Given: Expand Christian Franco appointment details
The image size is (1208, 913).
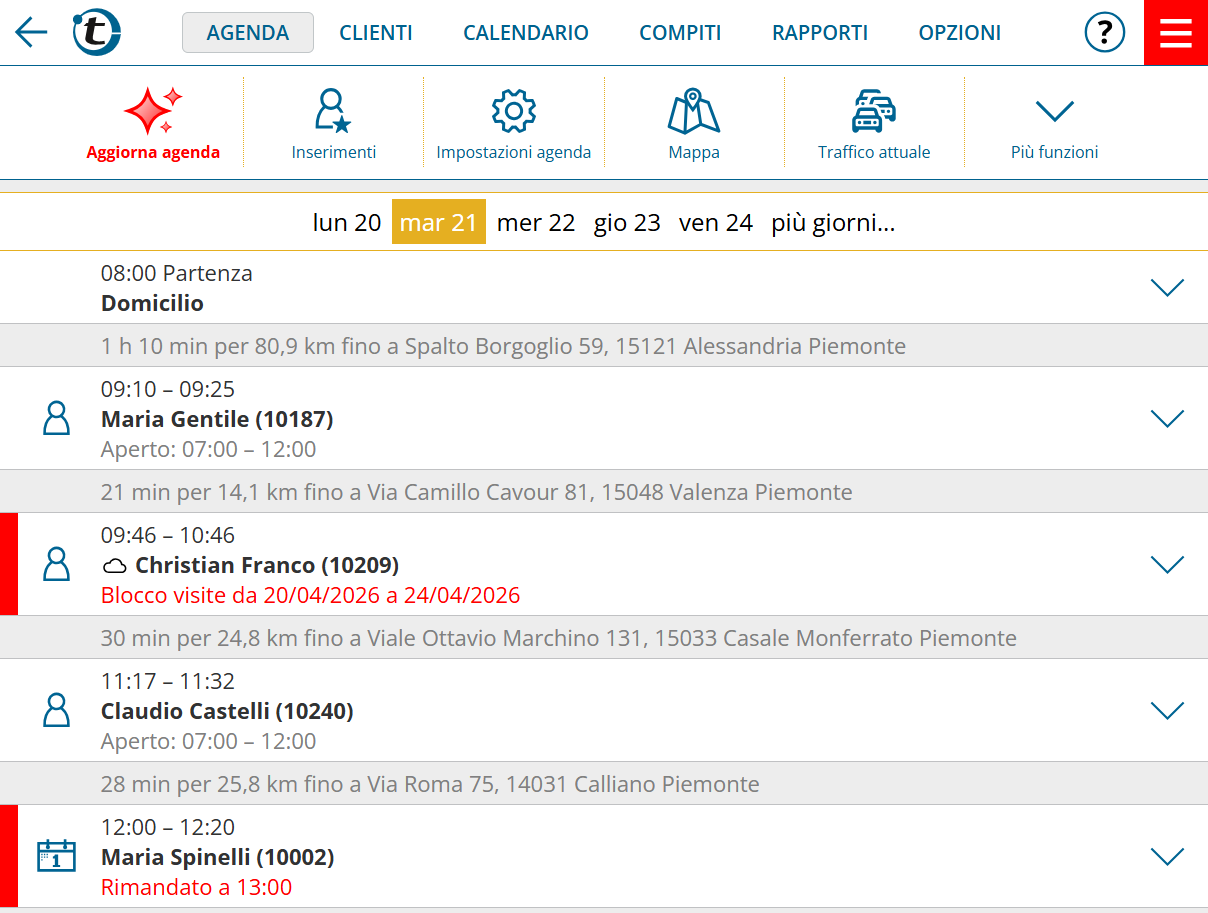Looking at the screenshot, I should click(x=1167, y=564).
